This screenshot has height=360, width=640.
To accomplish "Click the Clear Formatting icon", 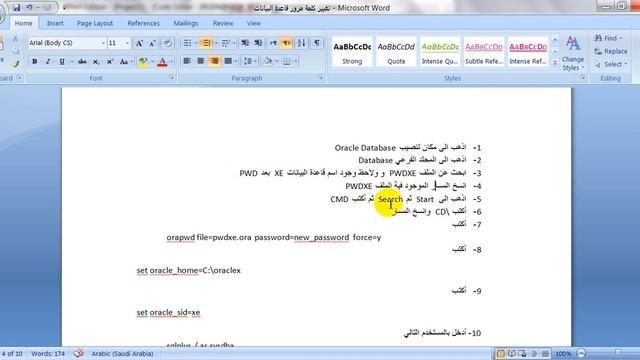I will click(x=167, y=43).
